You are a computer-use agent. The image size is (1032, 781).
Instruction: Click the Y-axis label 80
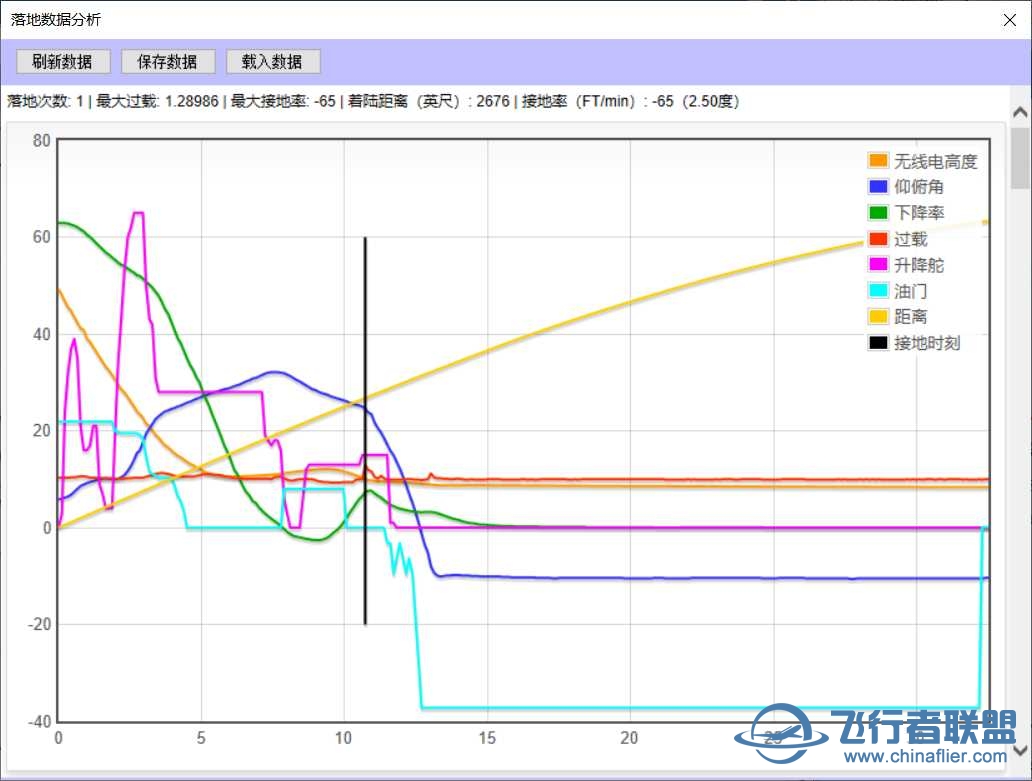tap(41, 141)
